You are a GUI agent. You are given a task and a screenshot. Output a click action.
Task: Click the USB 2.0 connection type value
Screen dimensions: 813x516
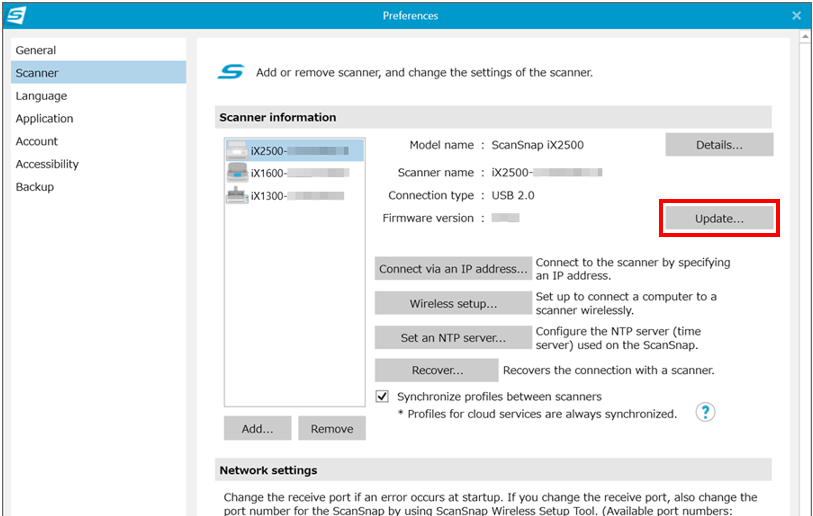[513, 195]
